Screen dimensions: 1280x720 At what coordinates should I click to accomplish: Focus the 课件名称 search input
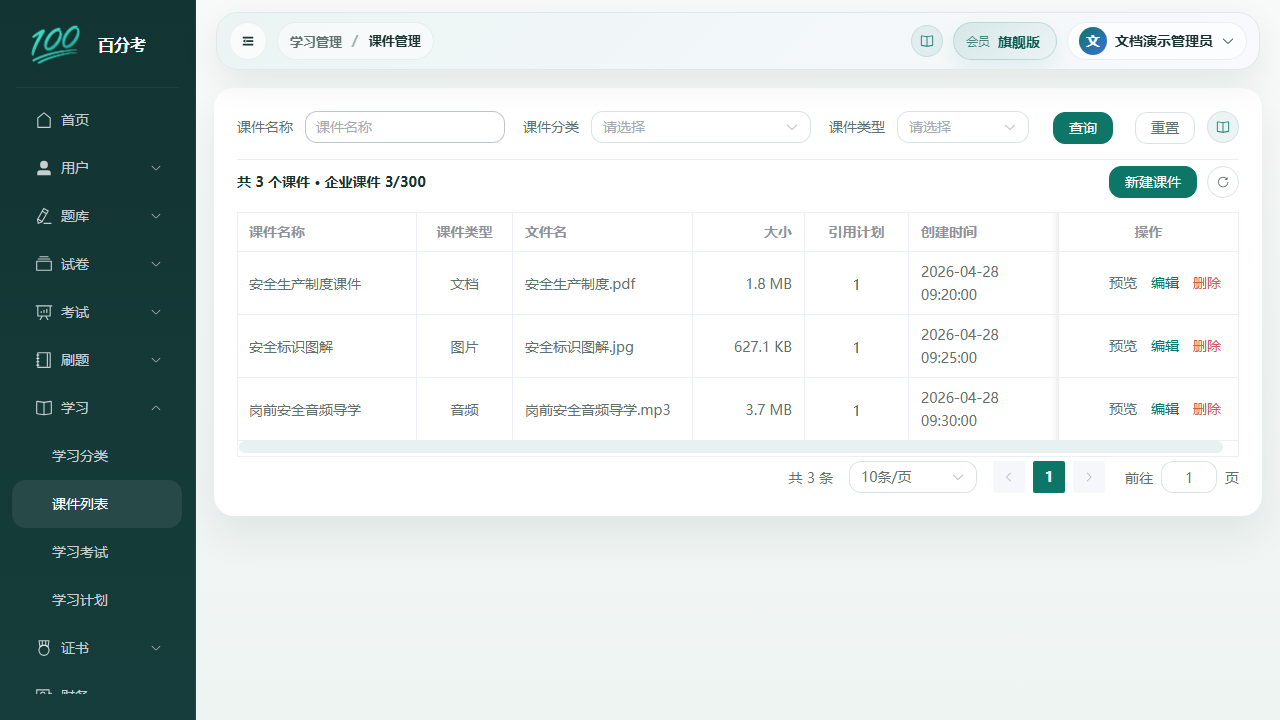[x=405, y=127]
